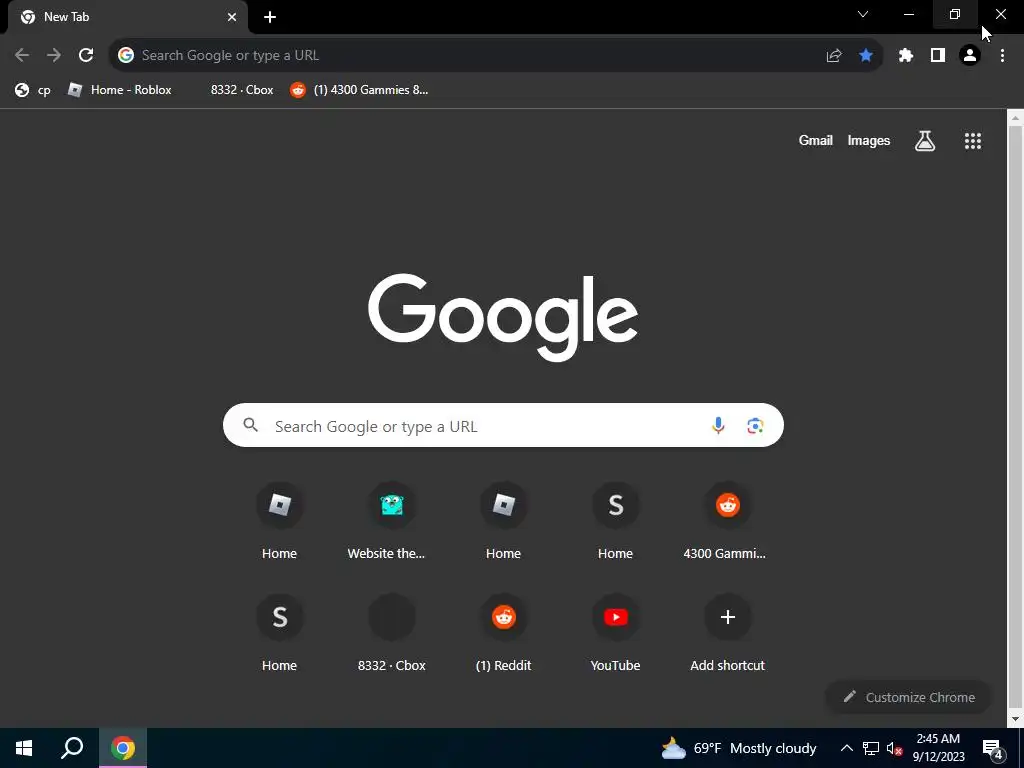Open the Website the... gopher shortcut
This screenshot has width=1024, height=768.
click(392, 522)
